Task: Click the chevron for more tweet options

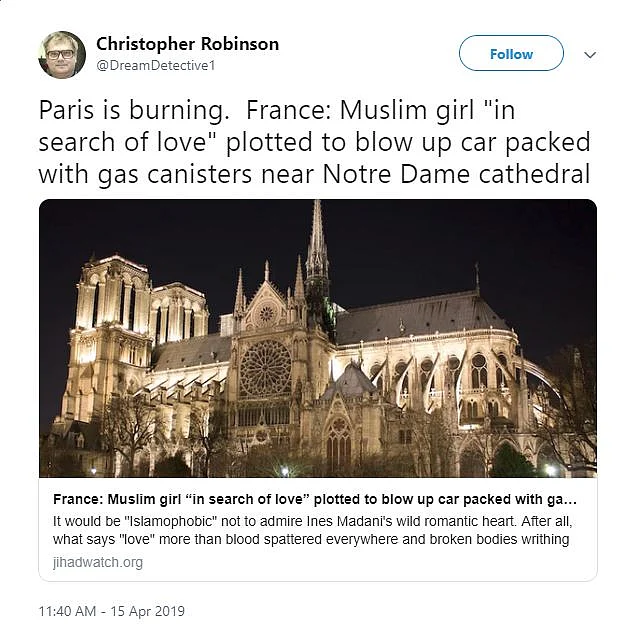Action: (590, 55)
